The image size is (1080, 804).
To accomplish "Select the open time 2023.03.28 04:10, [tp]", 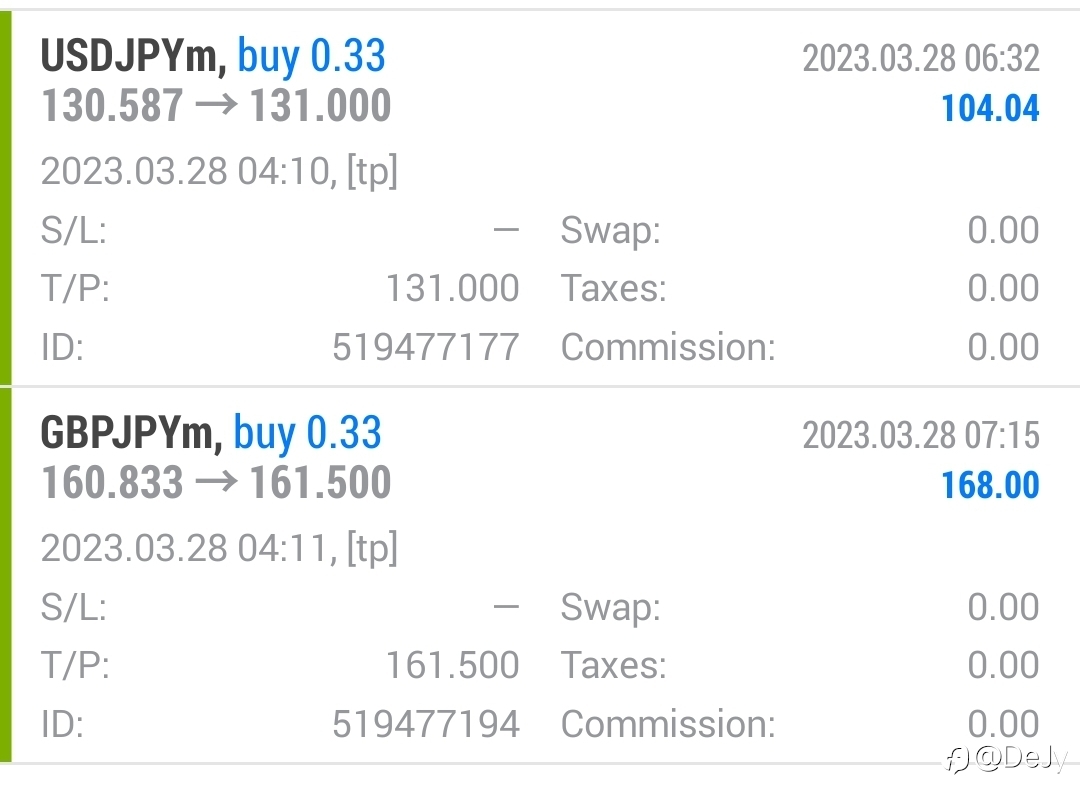I will (219, 171).
